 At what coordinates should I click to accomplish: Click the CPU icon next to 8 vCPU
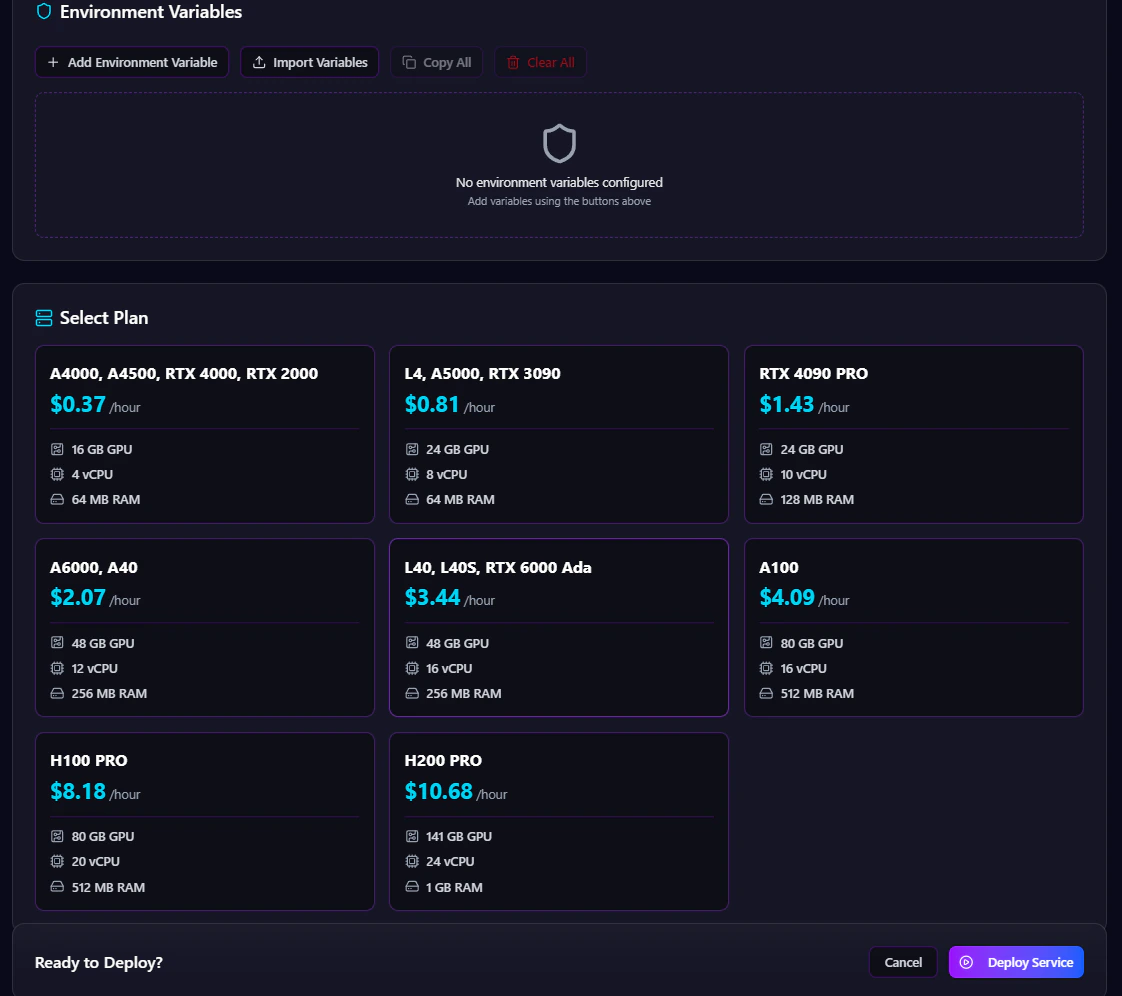pos(412,474)
